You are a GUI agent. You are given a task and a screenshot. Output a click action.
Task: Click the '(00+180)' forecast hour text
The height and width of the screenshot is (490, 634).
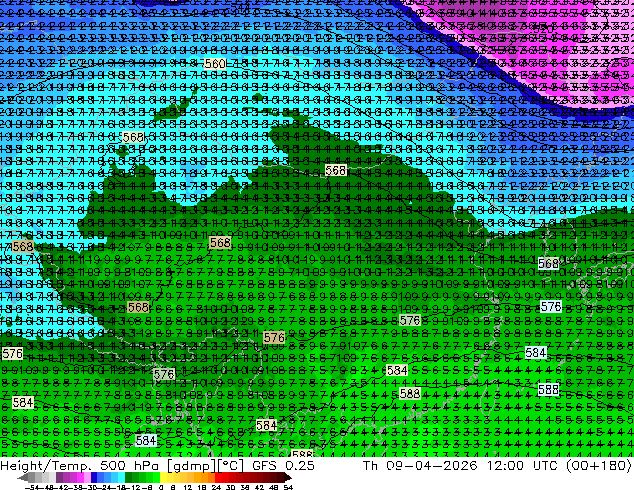[x=598, y=465]
